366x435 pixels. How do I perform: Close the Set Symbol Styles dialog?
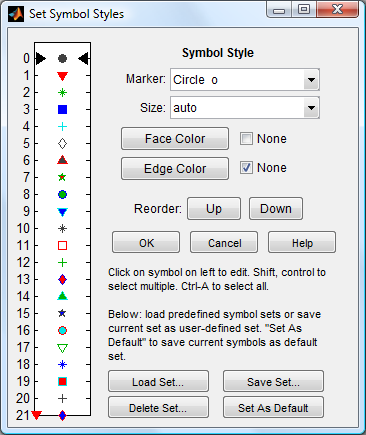pyautogui.click(x=337, y=9)
